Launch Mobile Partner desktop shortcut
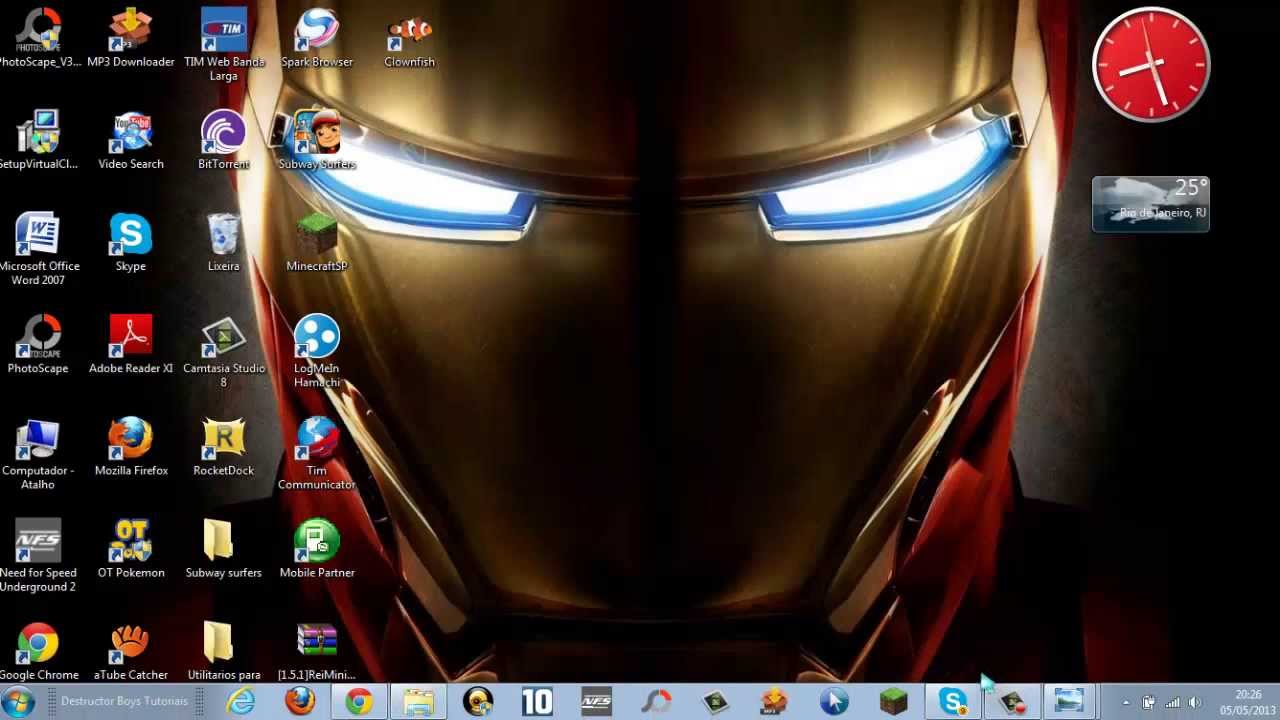 tap(317, 549)
